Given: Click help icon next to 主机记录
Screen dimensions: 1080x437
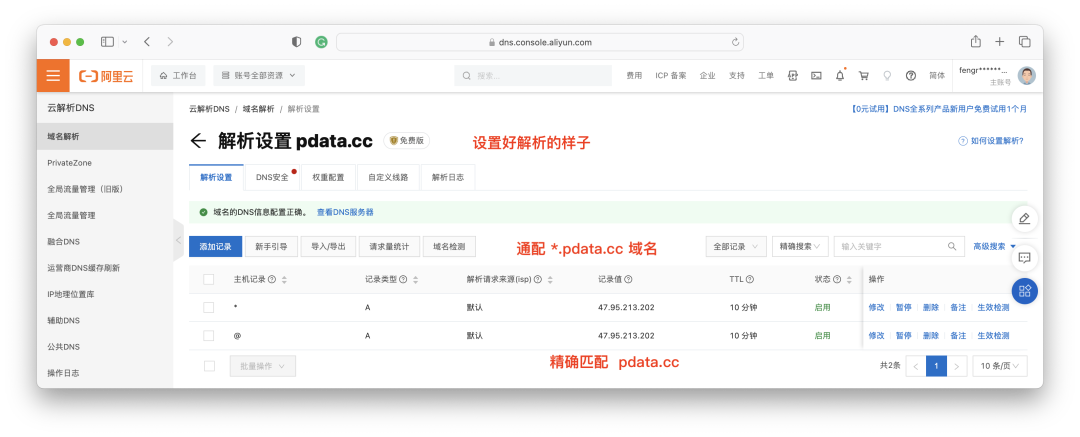Looking at the screenshot, I should (x=272, y=280).
